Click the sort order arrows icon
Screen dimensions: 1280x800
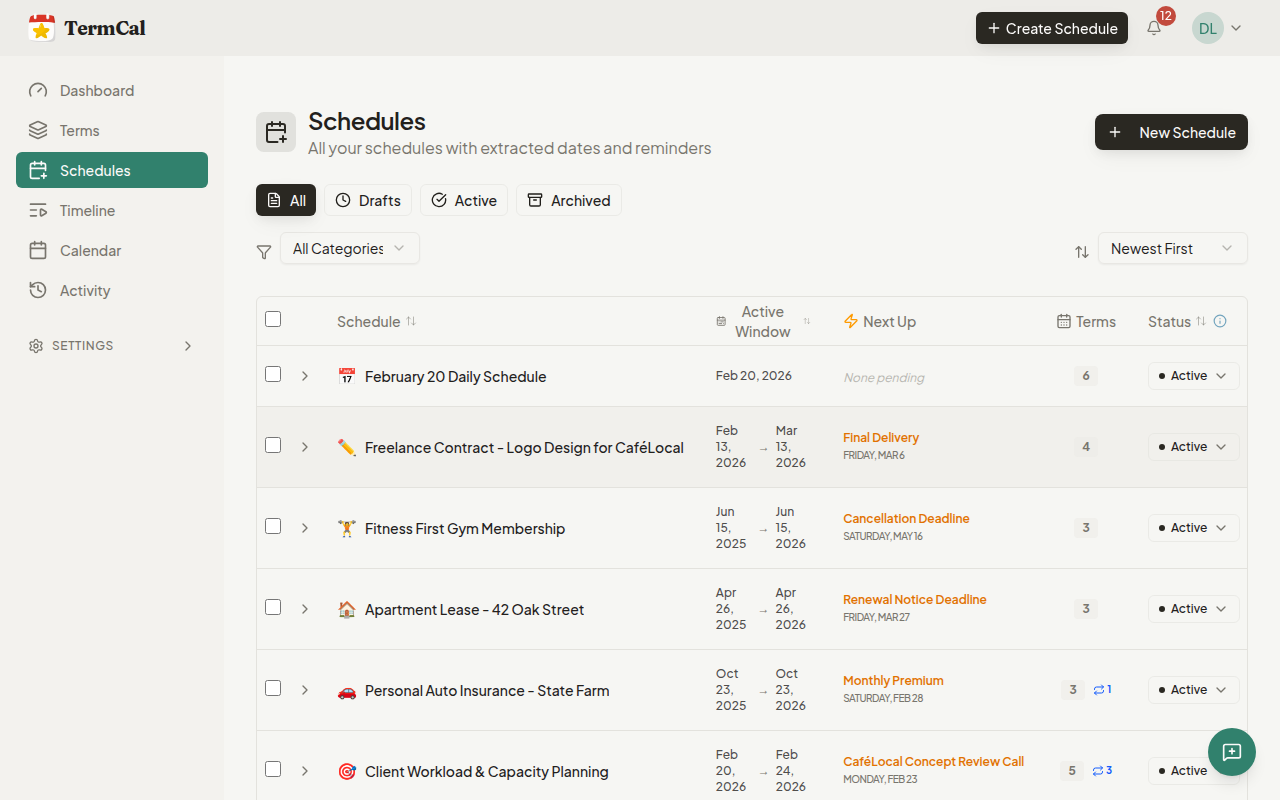tap(1082, 252)
